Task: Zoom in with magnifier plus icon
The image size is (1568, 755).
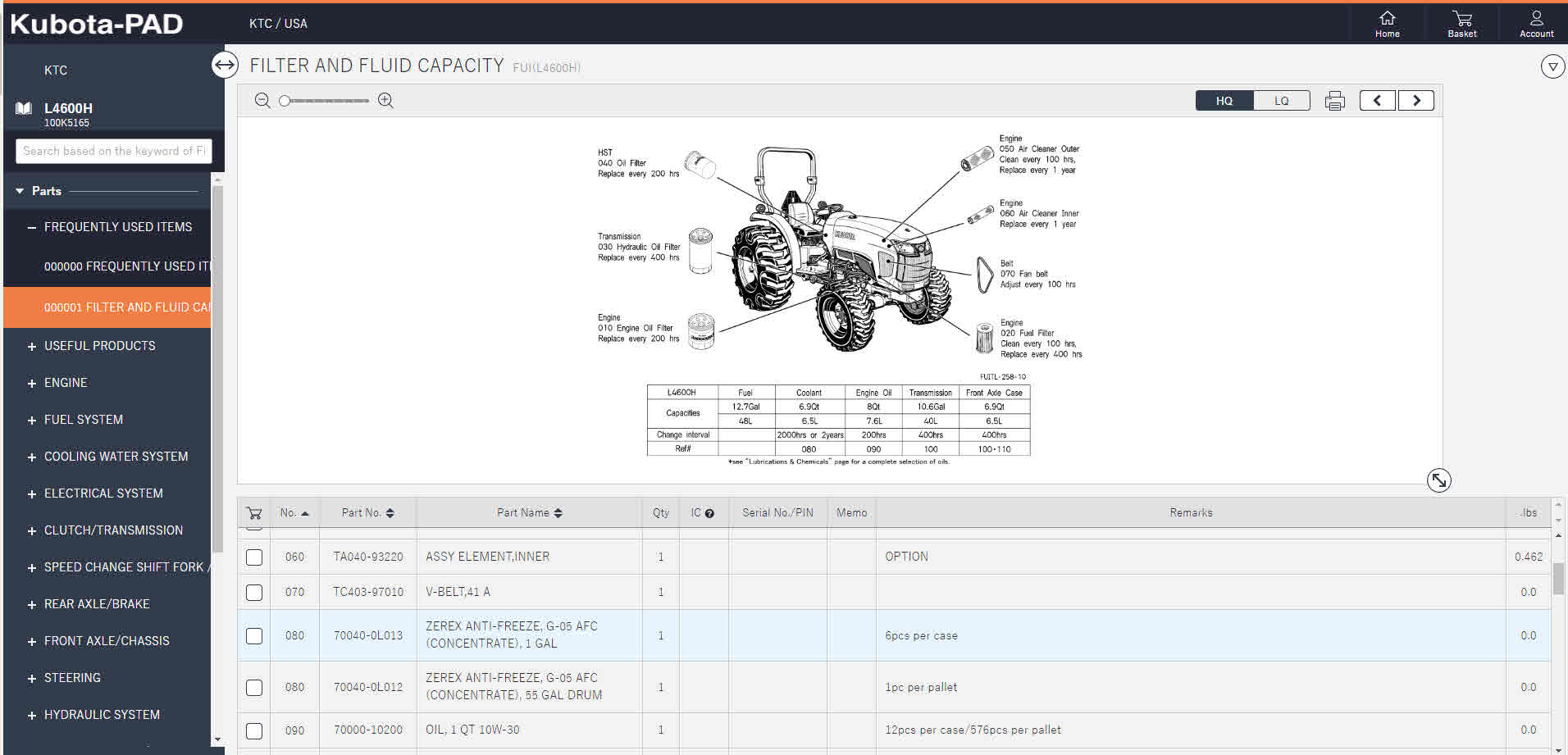Action: tap(385, 101)
